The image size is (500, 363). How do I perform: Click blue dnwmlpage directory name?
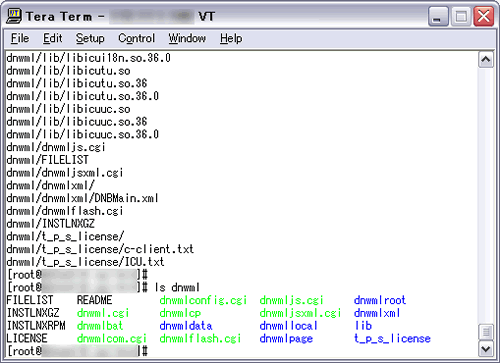(286, 338)
